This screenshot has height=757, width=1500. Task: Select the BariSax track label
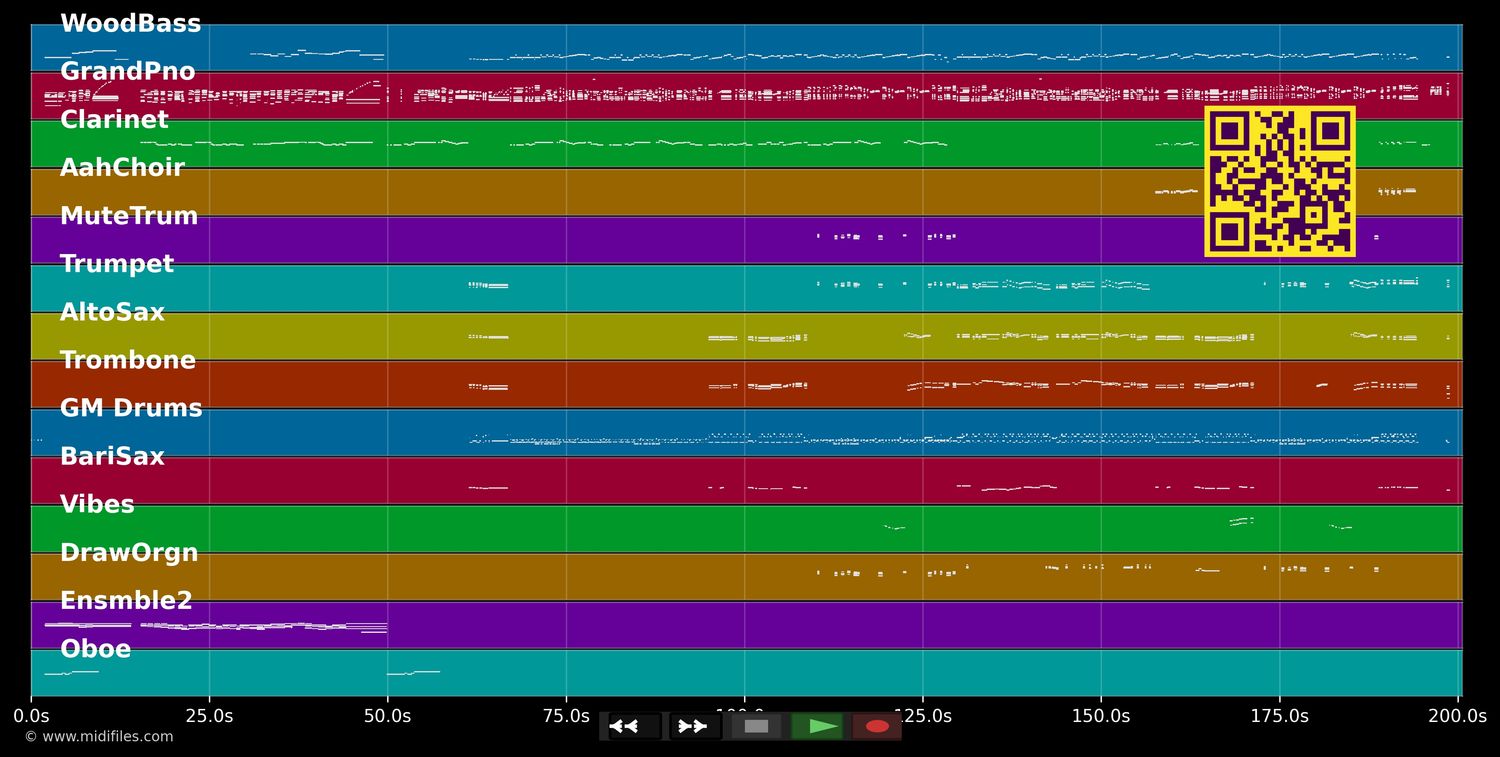(112, 457)
